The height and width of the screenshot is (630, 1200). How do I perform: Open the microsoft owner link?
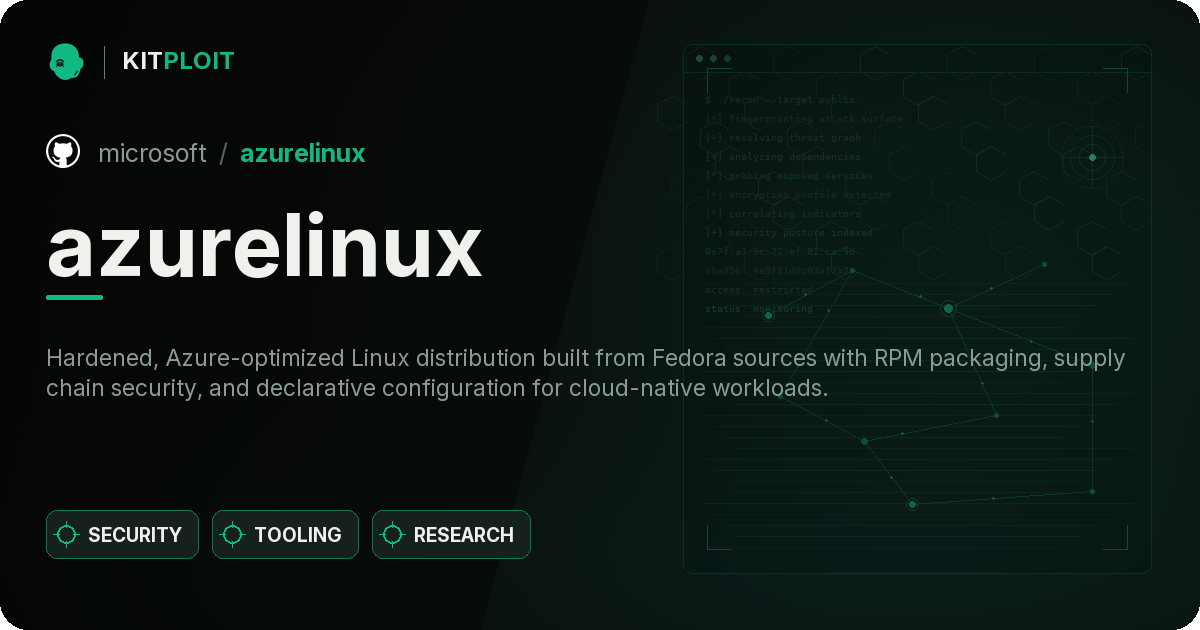point(152,153)
